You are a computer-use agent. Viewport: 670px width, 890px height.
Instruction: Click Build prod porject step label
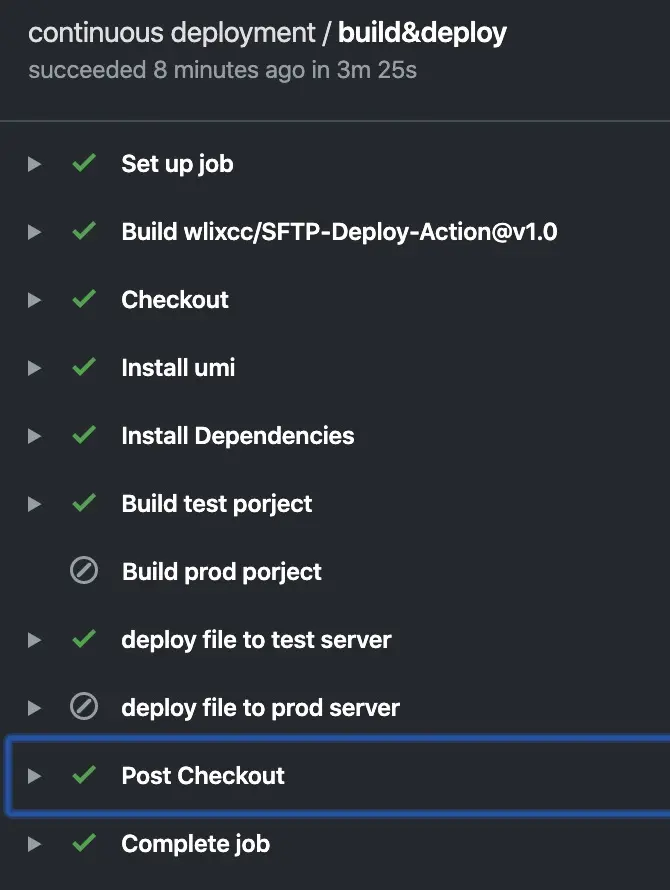(x=221, y=572)
